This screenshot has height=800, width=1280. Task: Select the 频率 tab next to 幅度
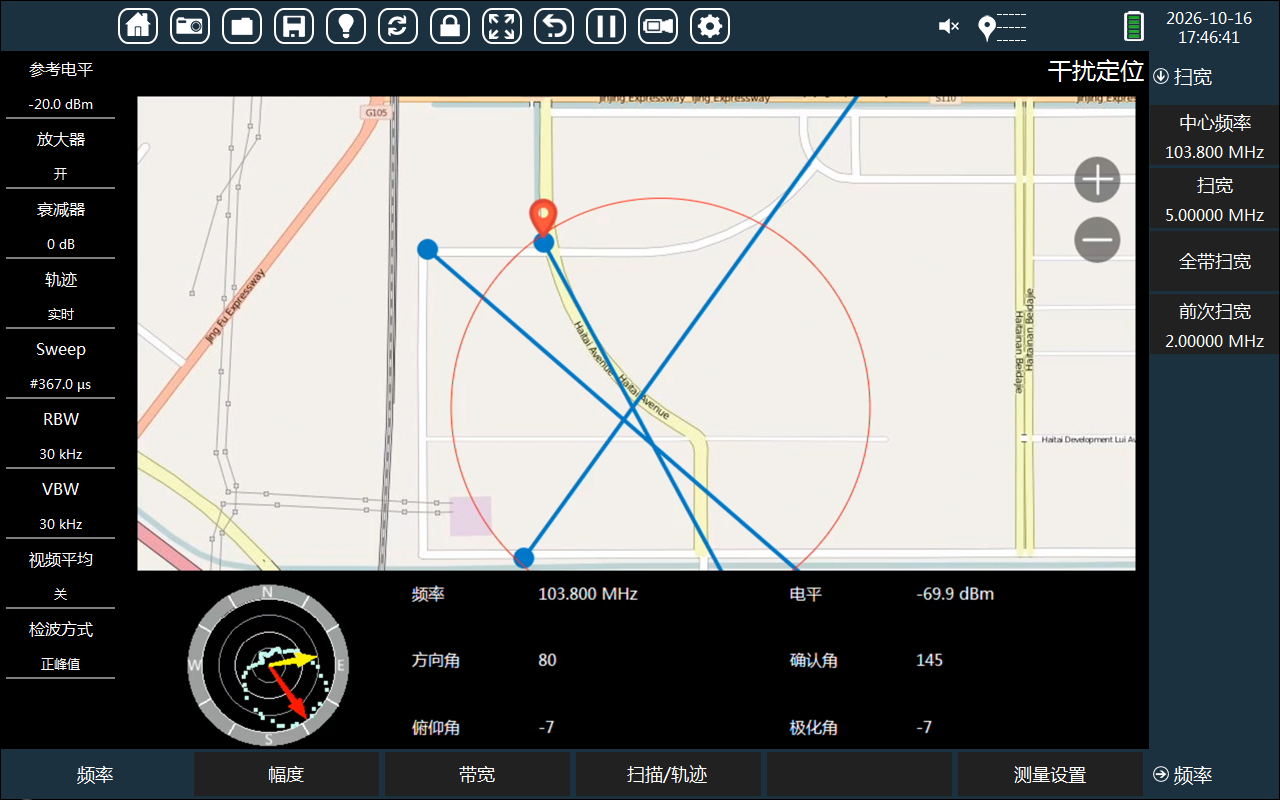(x=95, y=775)
